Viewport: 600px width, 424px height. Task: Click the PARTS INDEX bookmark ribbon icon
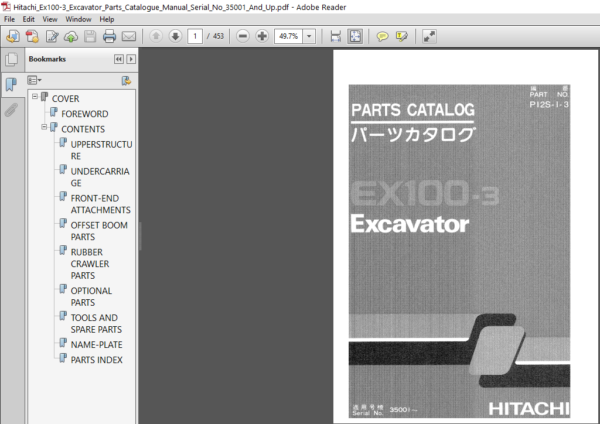[x=63, y=358]
